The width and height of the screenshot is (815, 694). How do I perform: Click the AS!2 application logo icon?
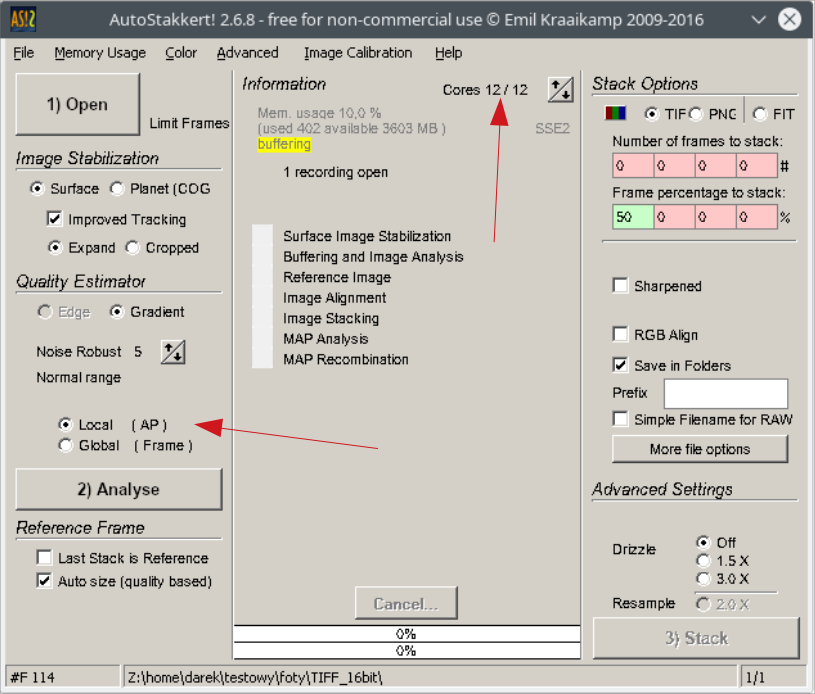pos(23,19)
